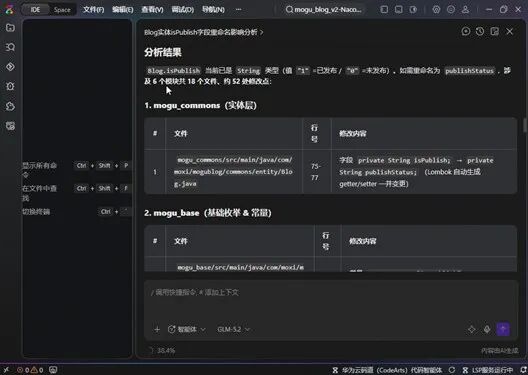Expand more menus with the ellipsis

(x=239, y=10)
